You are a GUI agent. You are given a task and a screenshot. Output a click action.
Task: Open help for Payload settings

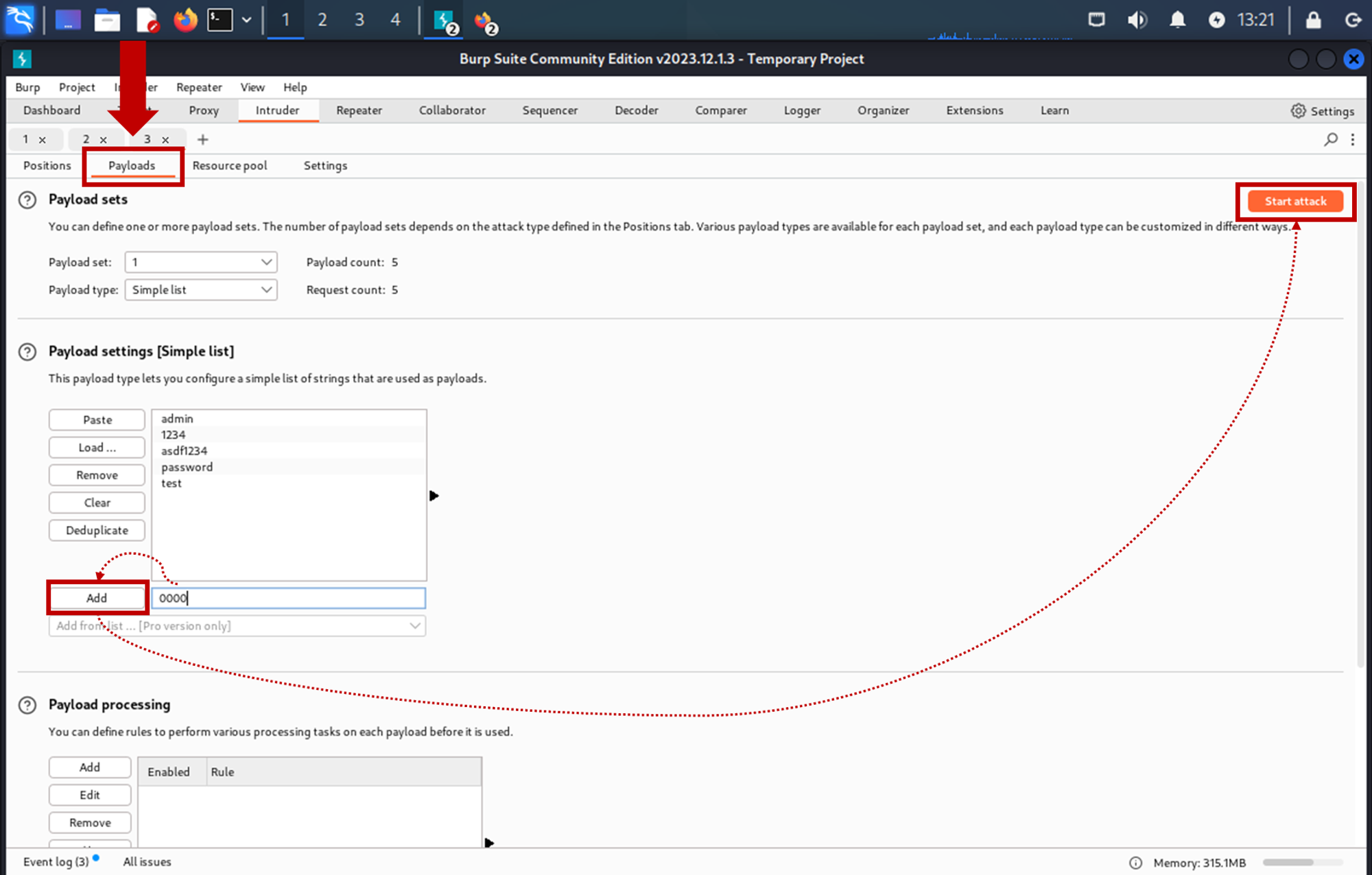pos(27,352)
